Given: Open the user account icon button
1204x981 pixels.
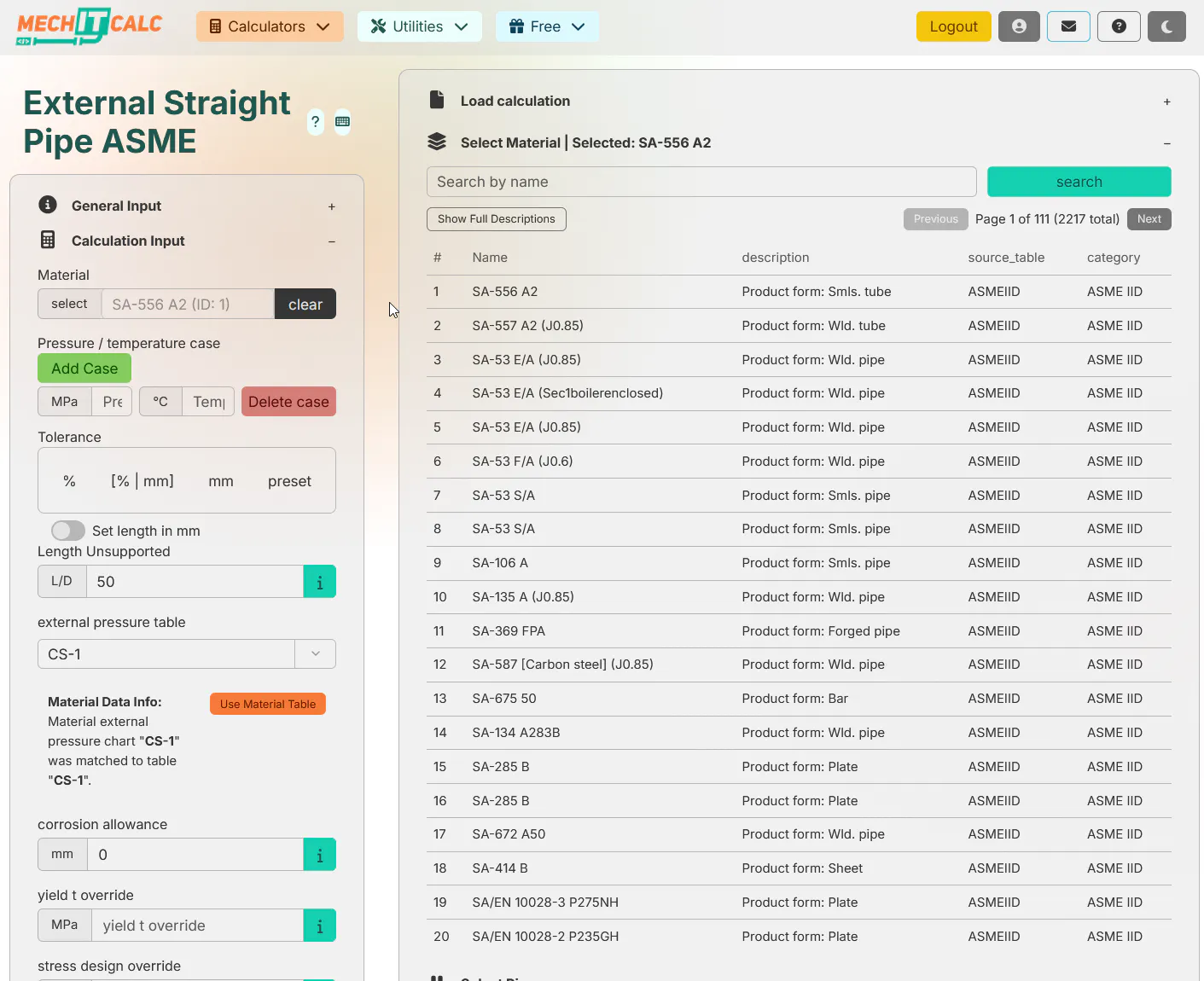Looking at the screenshot, I should point(1019,26).
